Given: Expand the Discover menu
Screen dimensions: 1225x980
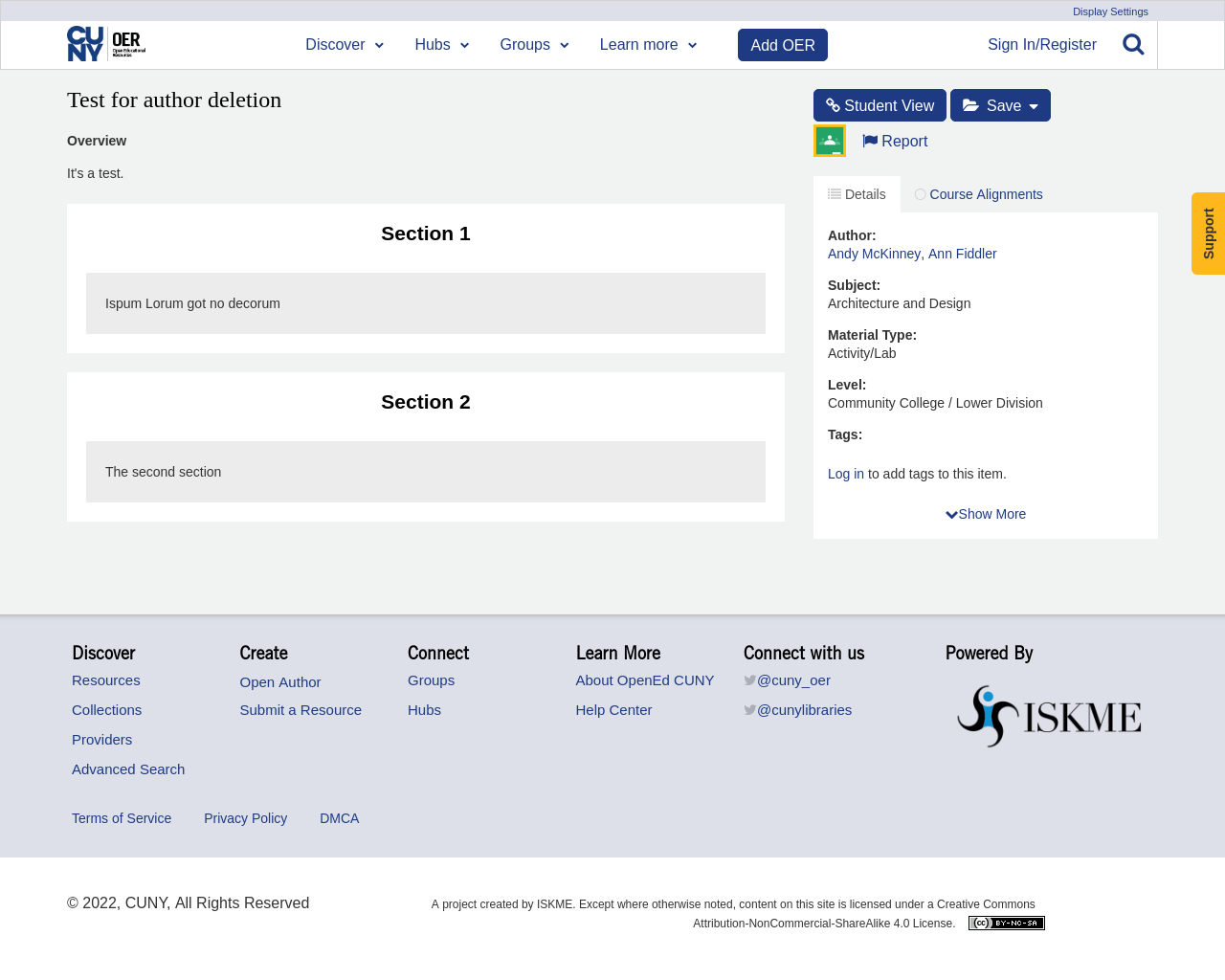Looking at the screenshot, I should coord(345,45).
